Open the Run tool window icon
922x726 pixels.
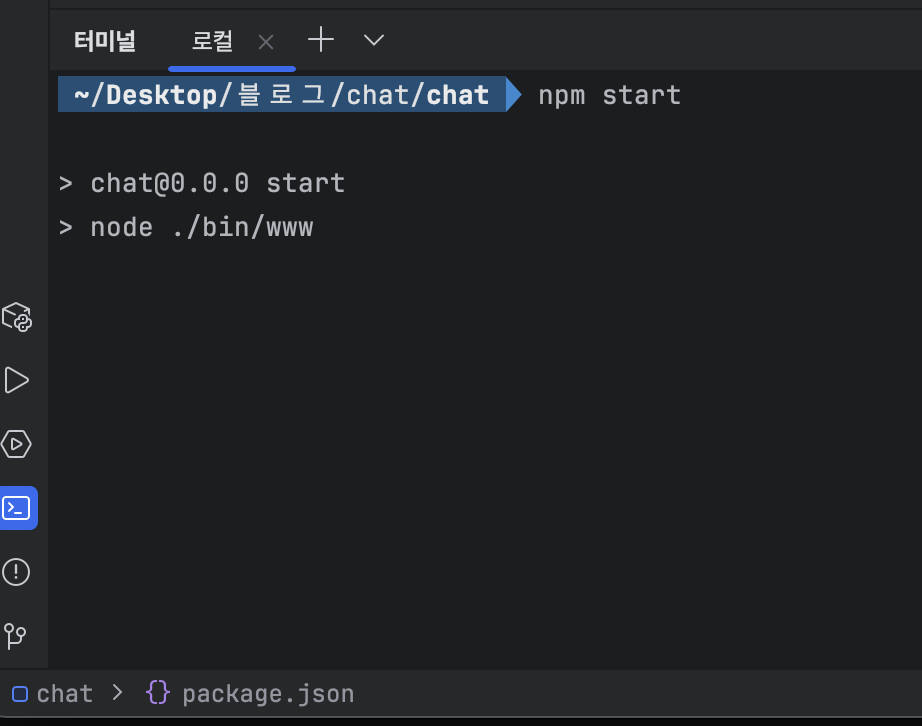click(x=18, y=380)
